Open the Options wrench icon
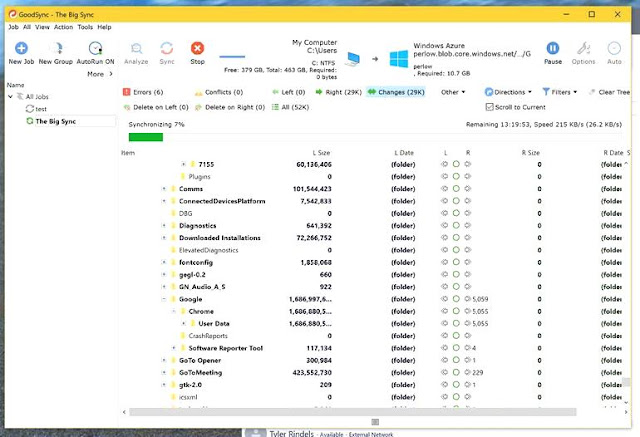640x437 pixels. (x=583, y=49)
